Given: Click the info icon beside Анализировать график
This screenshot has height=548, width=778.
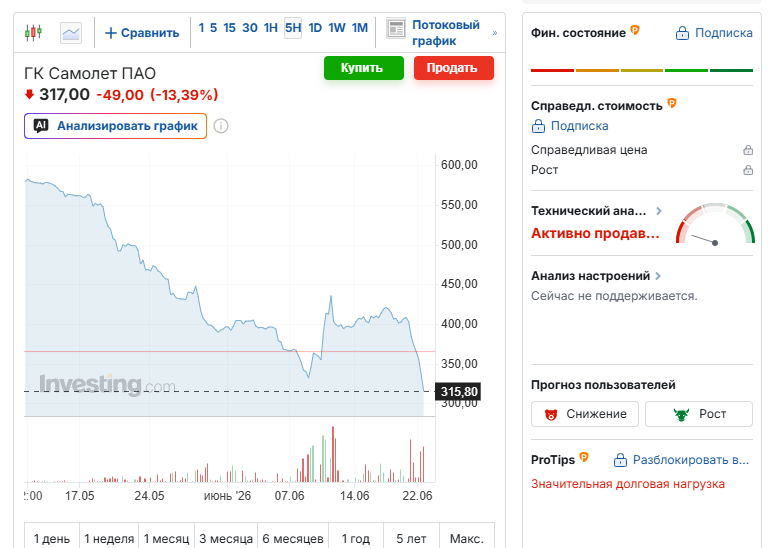Looking at the screenshot, I should [221, 126].
